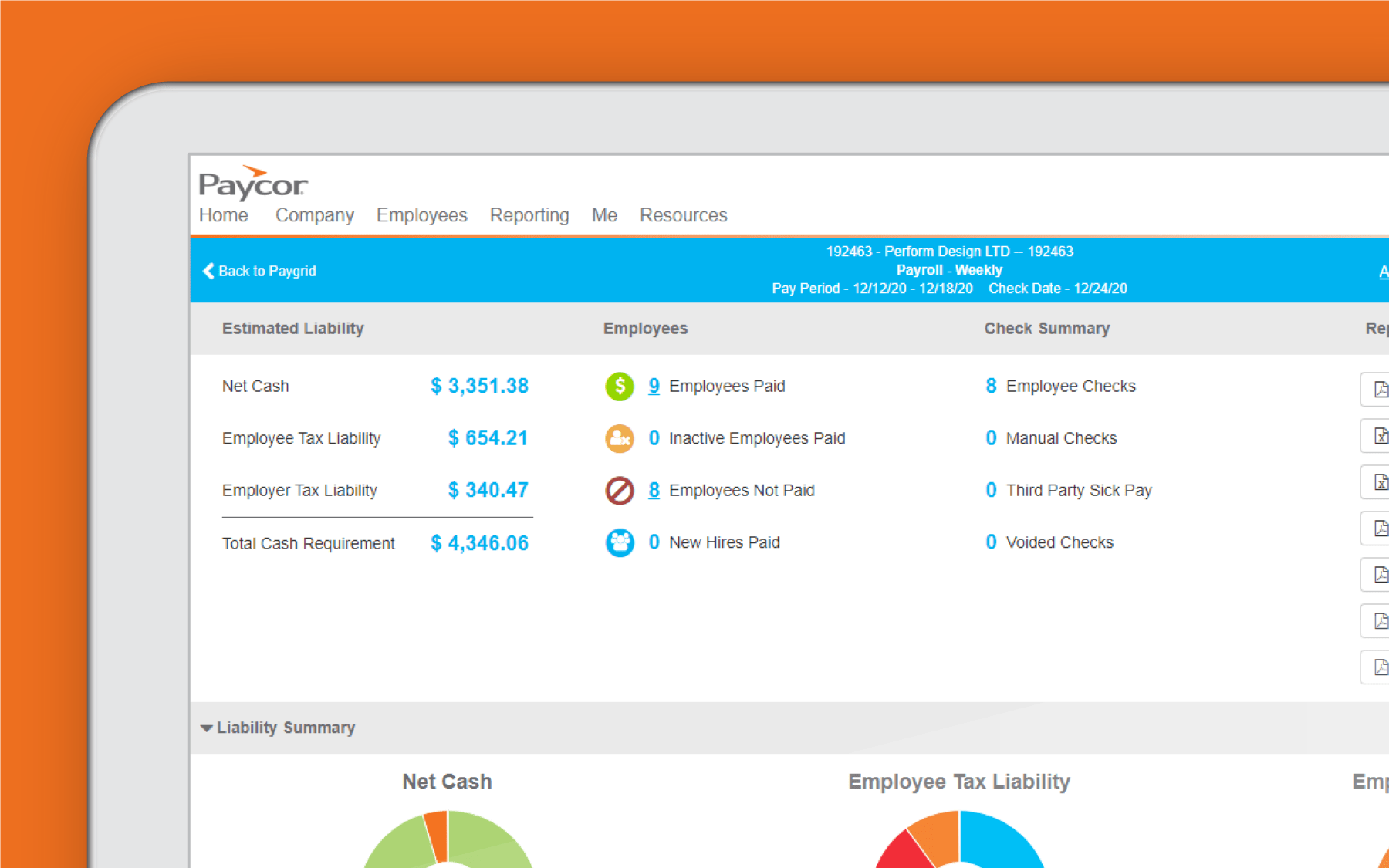The height and width of the screenshot is (868, 1389).
Task: Click the Inactive Employees Paid label
Action: (757, 438)
